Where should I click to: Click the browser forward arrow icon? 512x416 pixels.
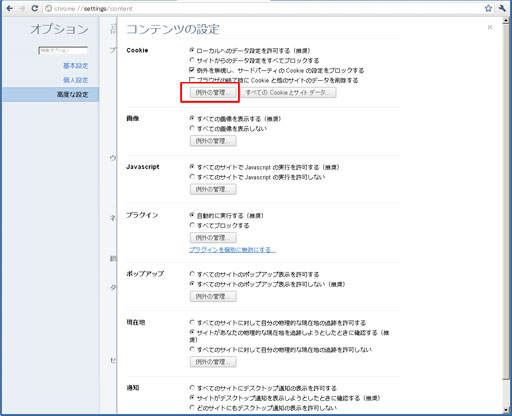point(22,8)
